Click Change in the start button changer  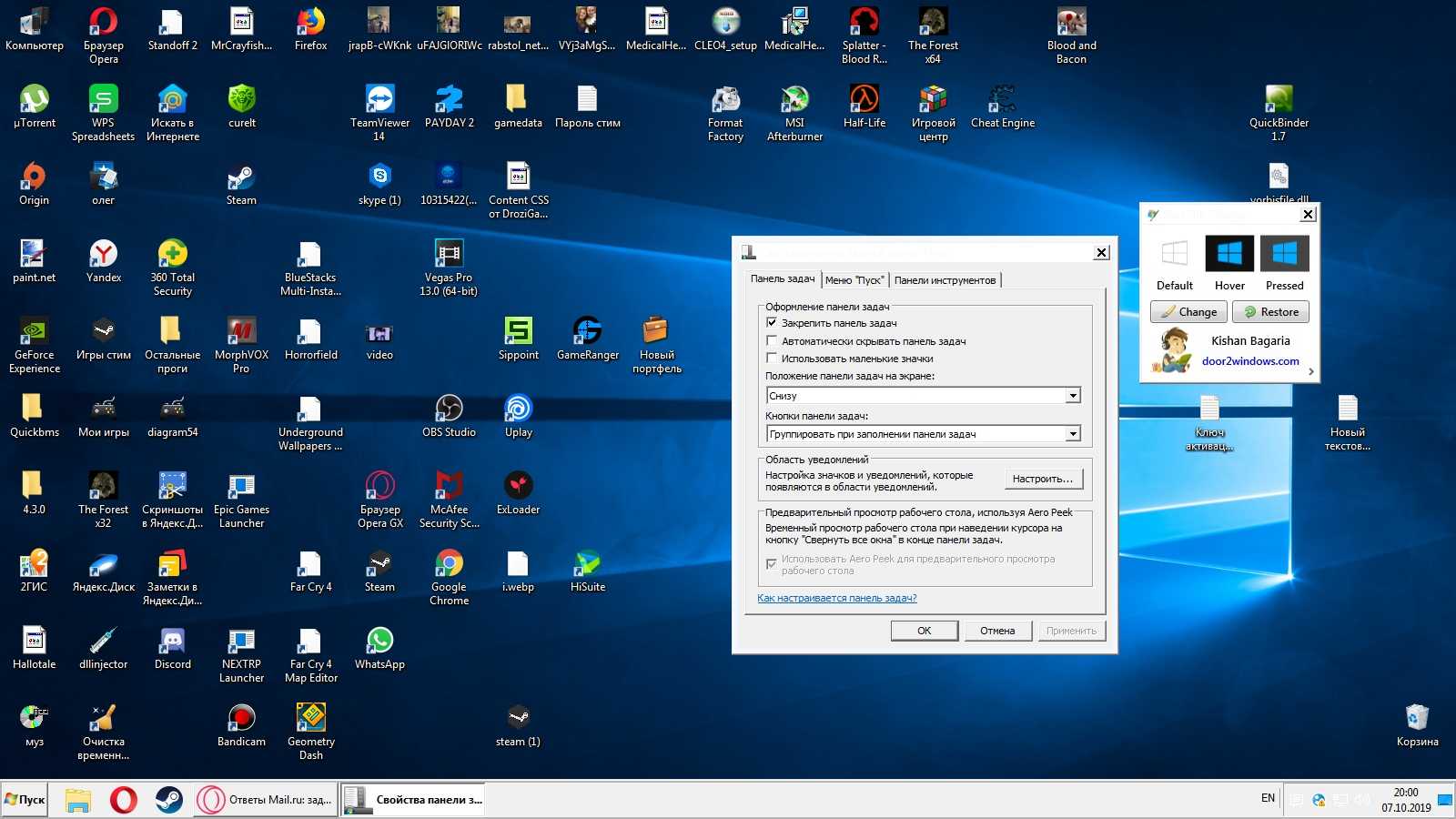pyautogui.click(x=1188, y=312)
